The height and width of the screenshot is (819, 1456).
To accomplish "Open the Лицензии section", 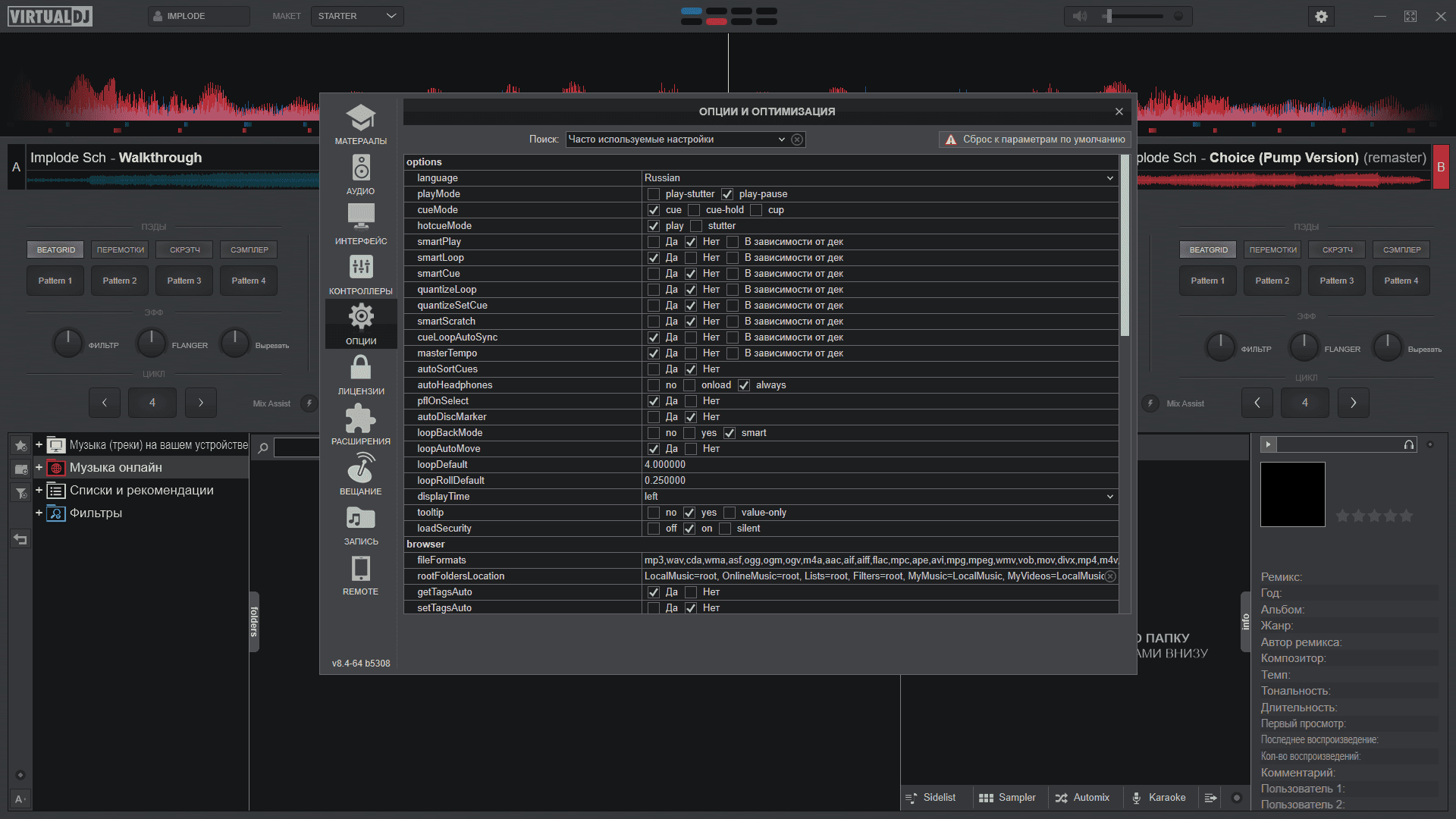I will tap(361, 375).
